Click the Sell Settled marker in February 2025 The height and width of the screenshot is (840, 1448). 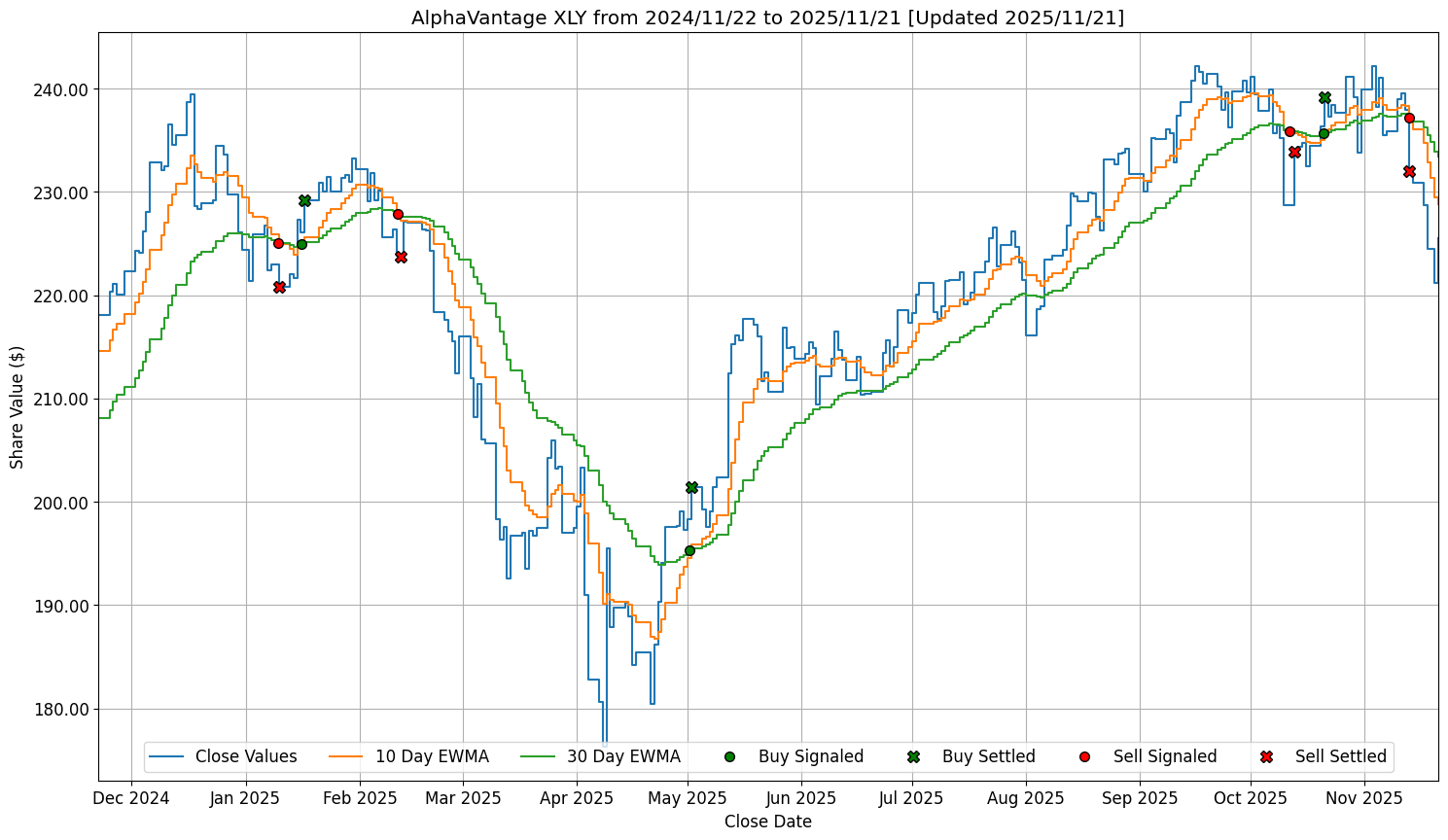point(401,257)
